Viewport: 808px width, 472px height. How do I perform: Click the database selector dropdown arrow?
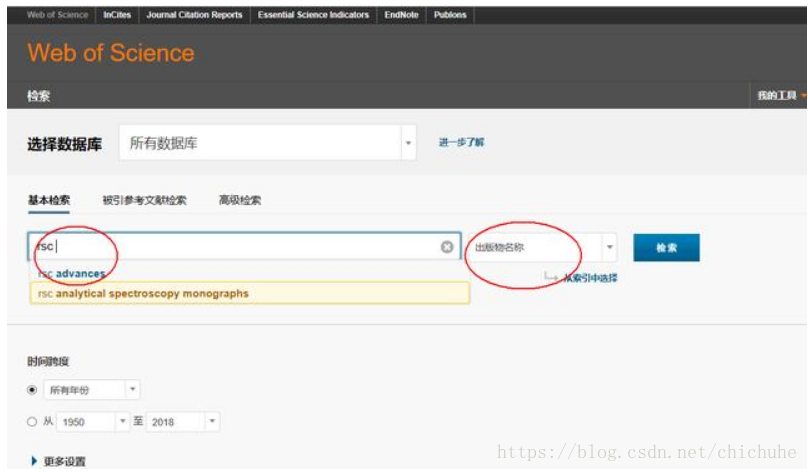(x=408, y=143)
